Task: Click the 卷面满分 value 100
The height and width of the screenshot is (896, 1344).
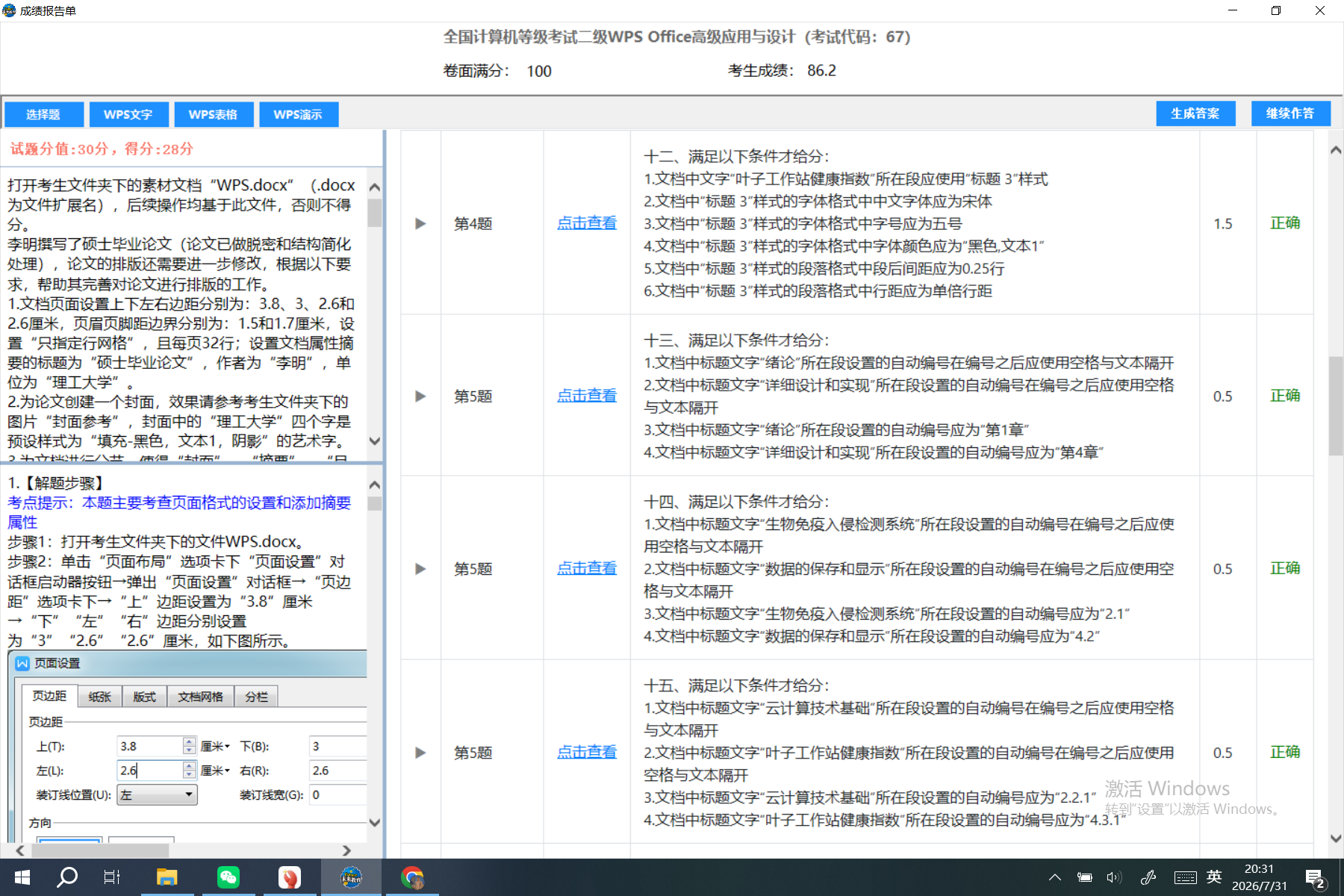Action: pyautogui.click(x=539, y=71)
